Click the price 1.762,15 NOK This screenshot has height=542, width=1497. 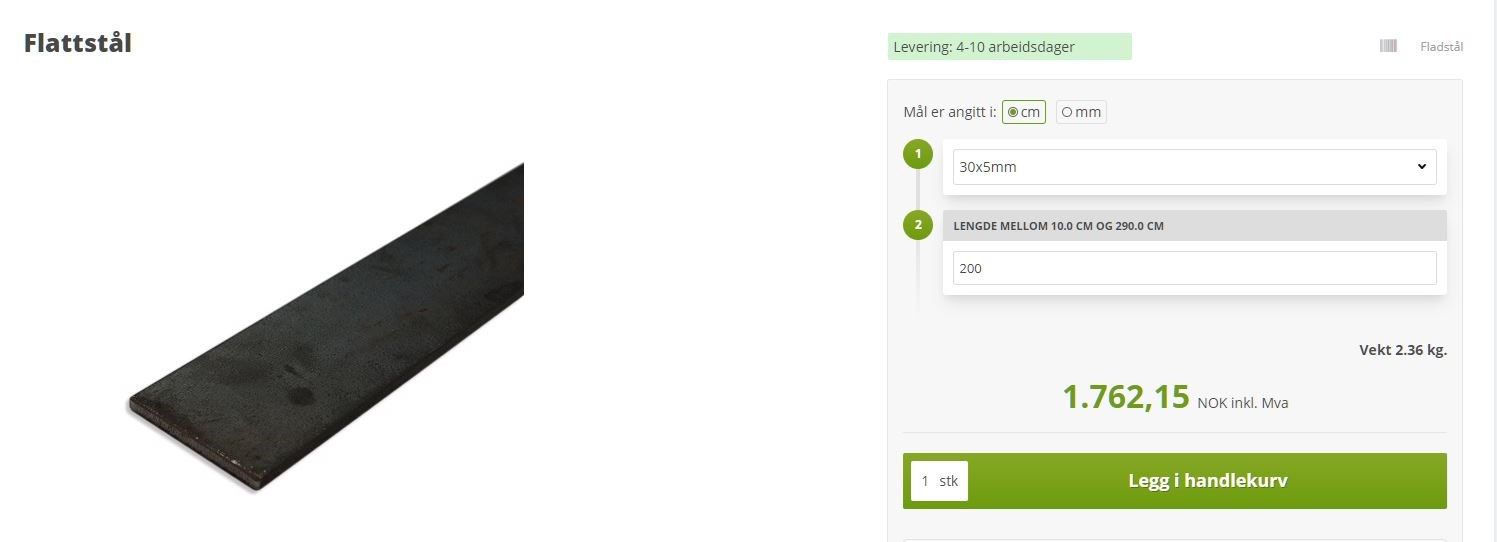1126,397
